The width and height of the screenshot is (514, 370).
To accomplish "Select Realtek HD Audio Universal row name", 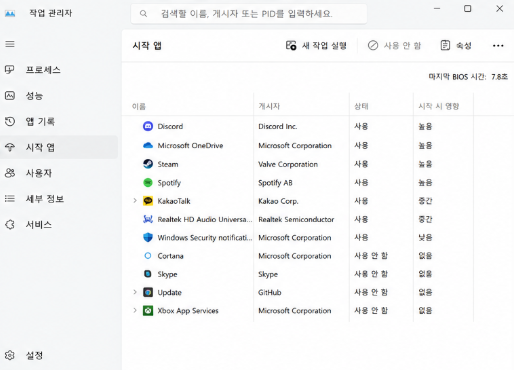I will (205, 219).
